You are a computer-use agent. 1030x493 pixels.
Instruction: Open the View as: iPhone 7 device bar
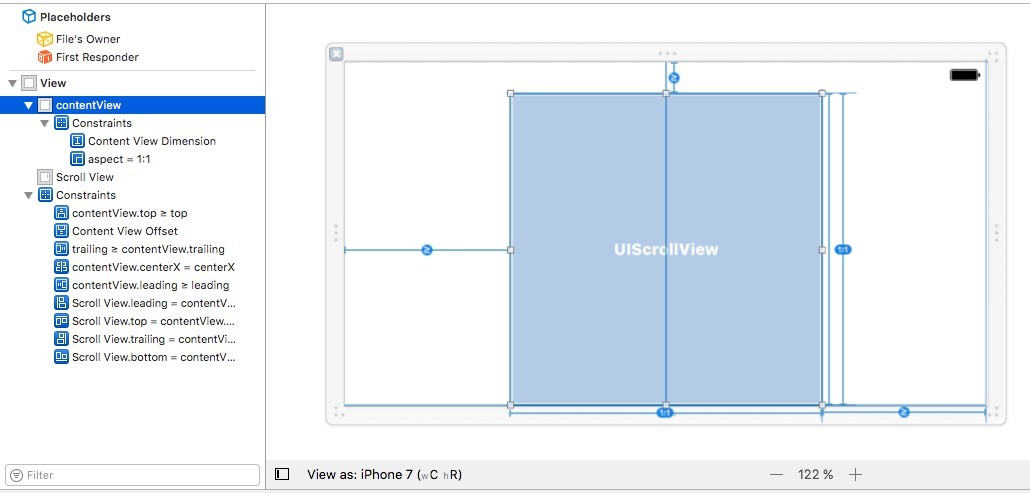tap(384, 475)
